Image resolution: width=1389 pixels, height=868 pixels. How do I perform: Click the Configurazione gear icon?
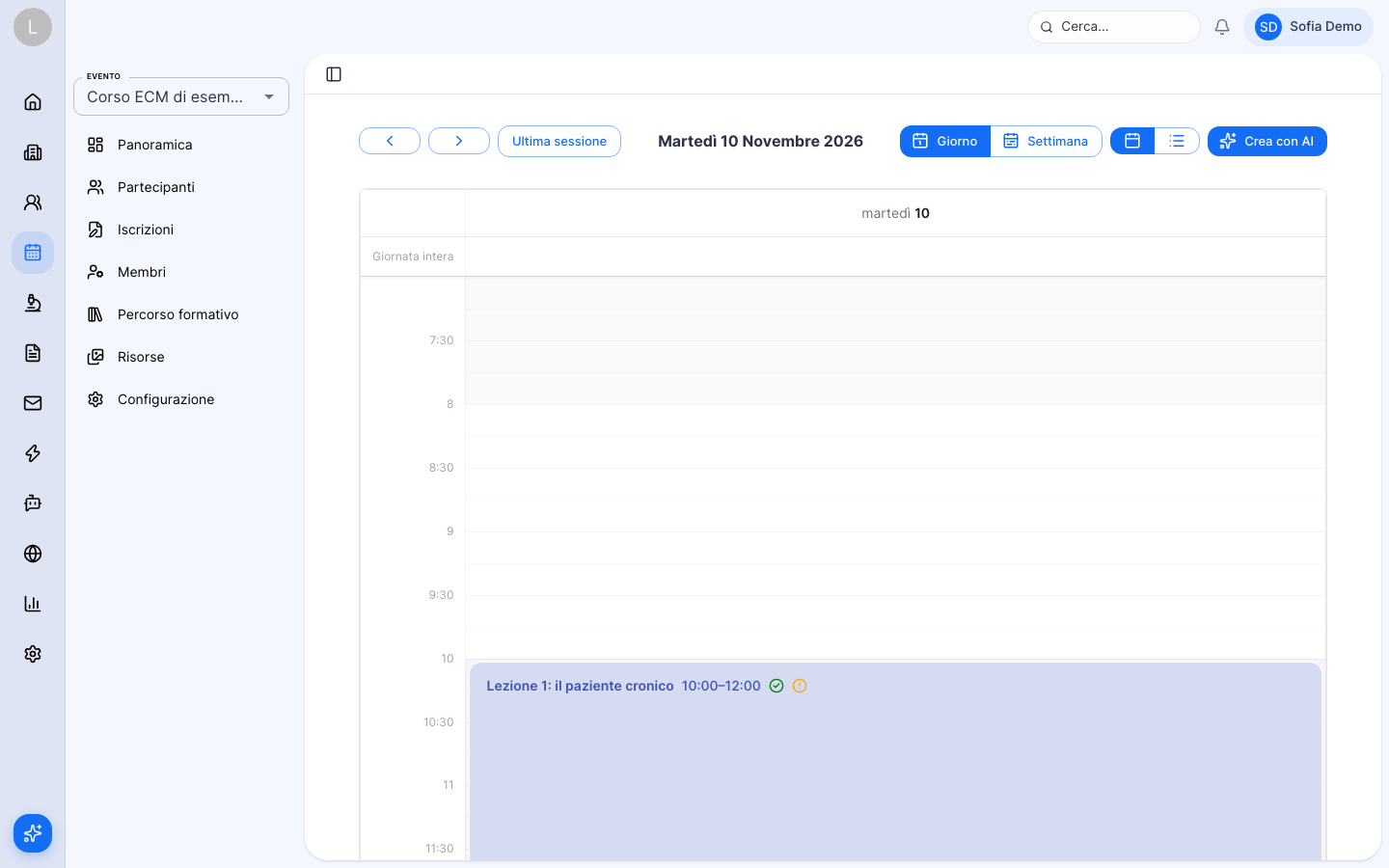click(95, 399)
